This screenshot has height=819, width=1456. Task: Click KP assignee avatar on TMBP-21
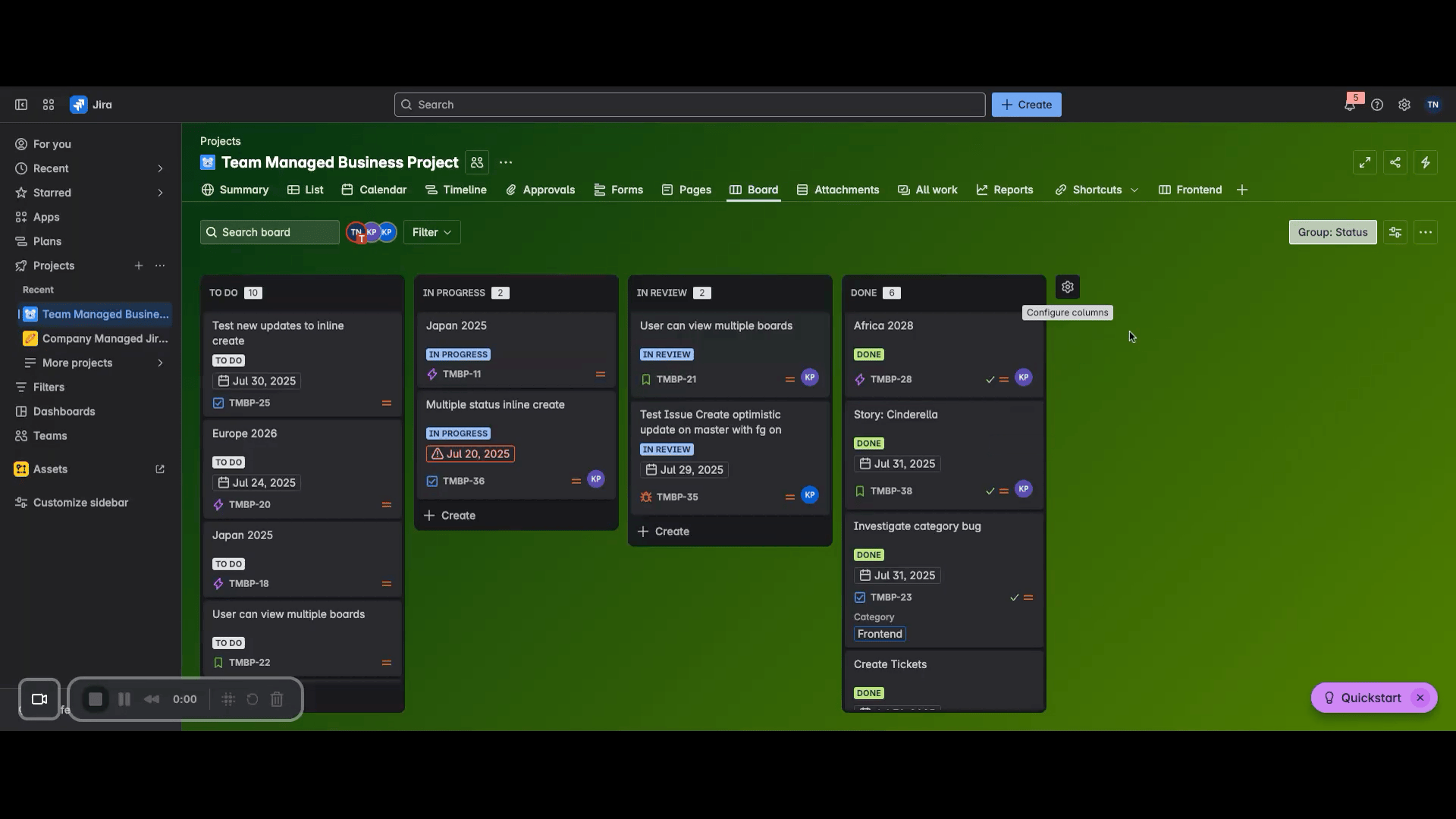coord(810,378)
